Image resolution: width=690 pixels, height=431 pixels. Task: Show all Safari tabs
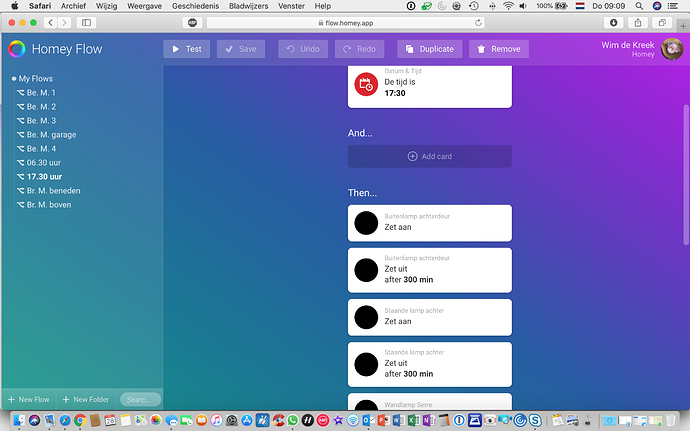(x=662, y=23)
